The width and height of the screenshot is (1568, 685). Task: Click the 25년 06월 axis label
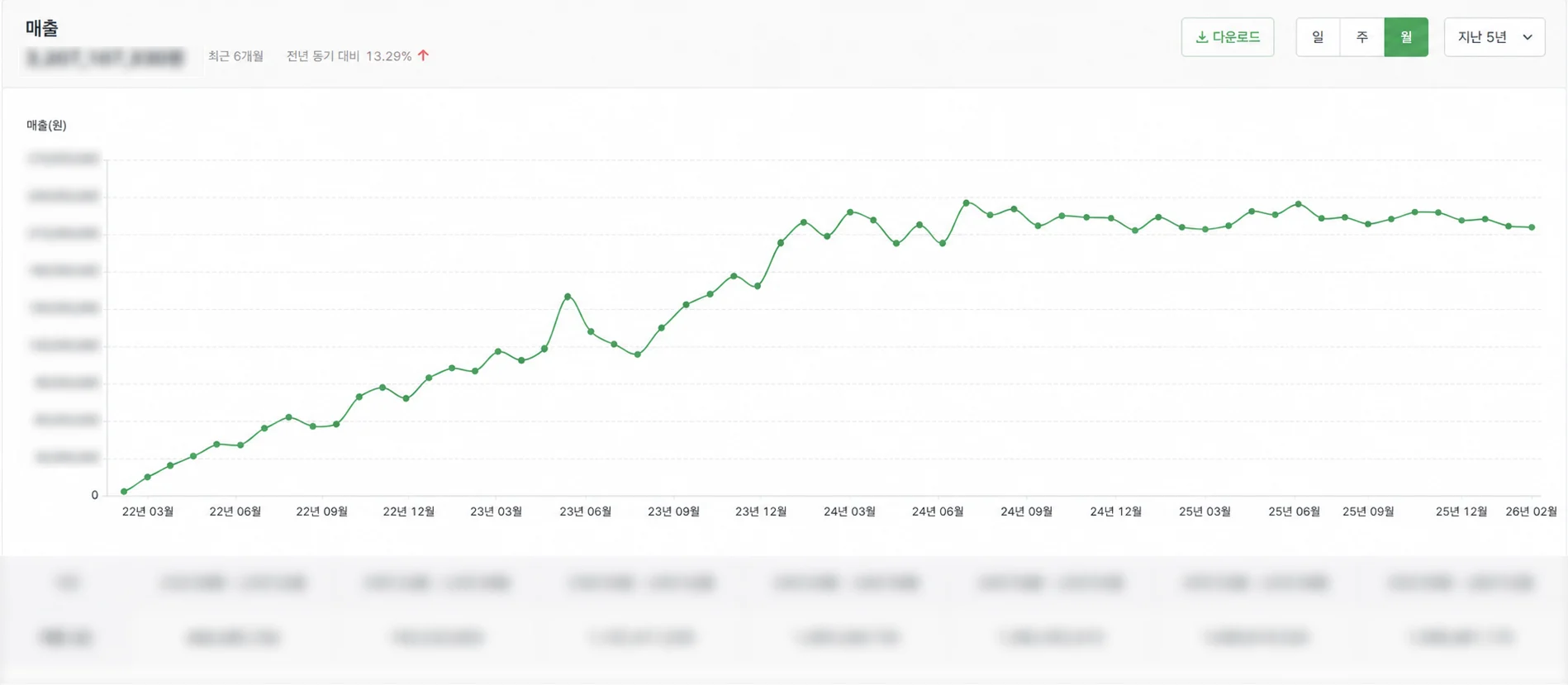[x=1294, y=511]
